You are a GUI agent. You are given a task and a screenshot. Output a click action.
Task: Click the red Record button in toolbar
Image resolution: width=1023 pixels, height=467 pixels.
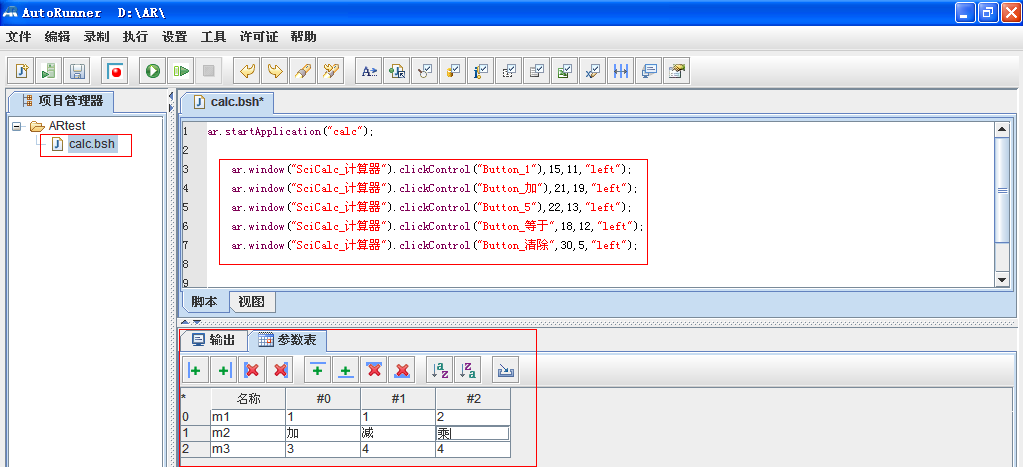click(x=116, y=71)
